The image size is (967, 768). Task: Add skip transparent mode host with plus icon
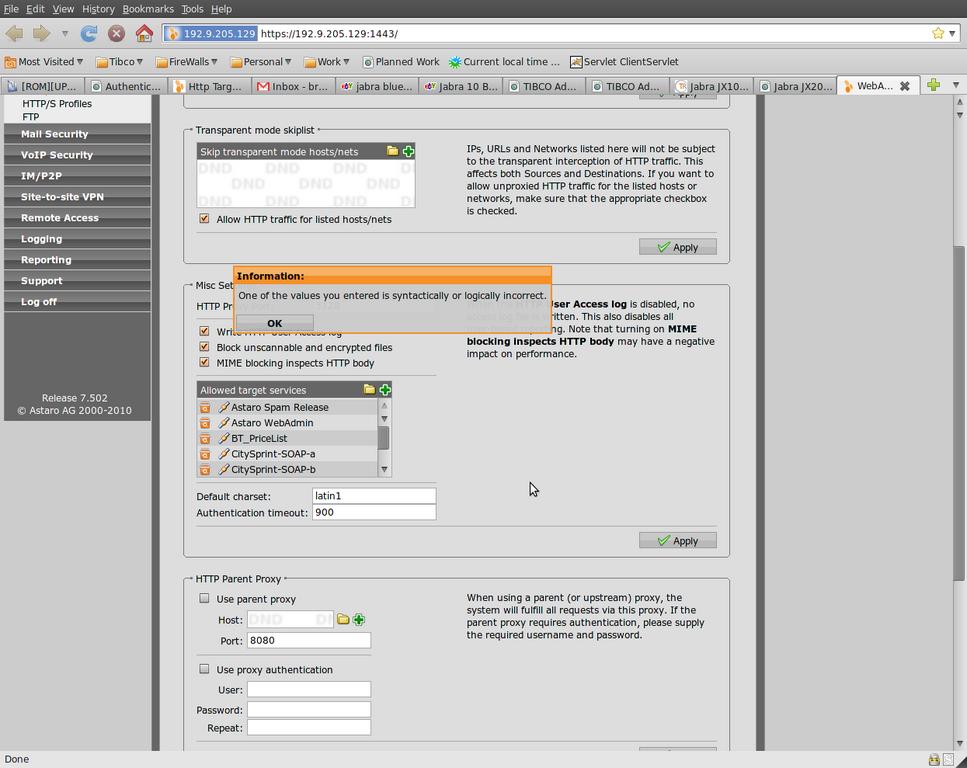[x=408, y=151]
